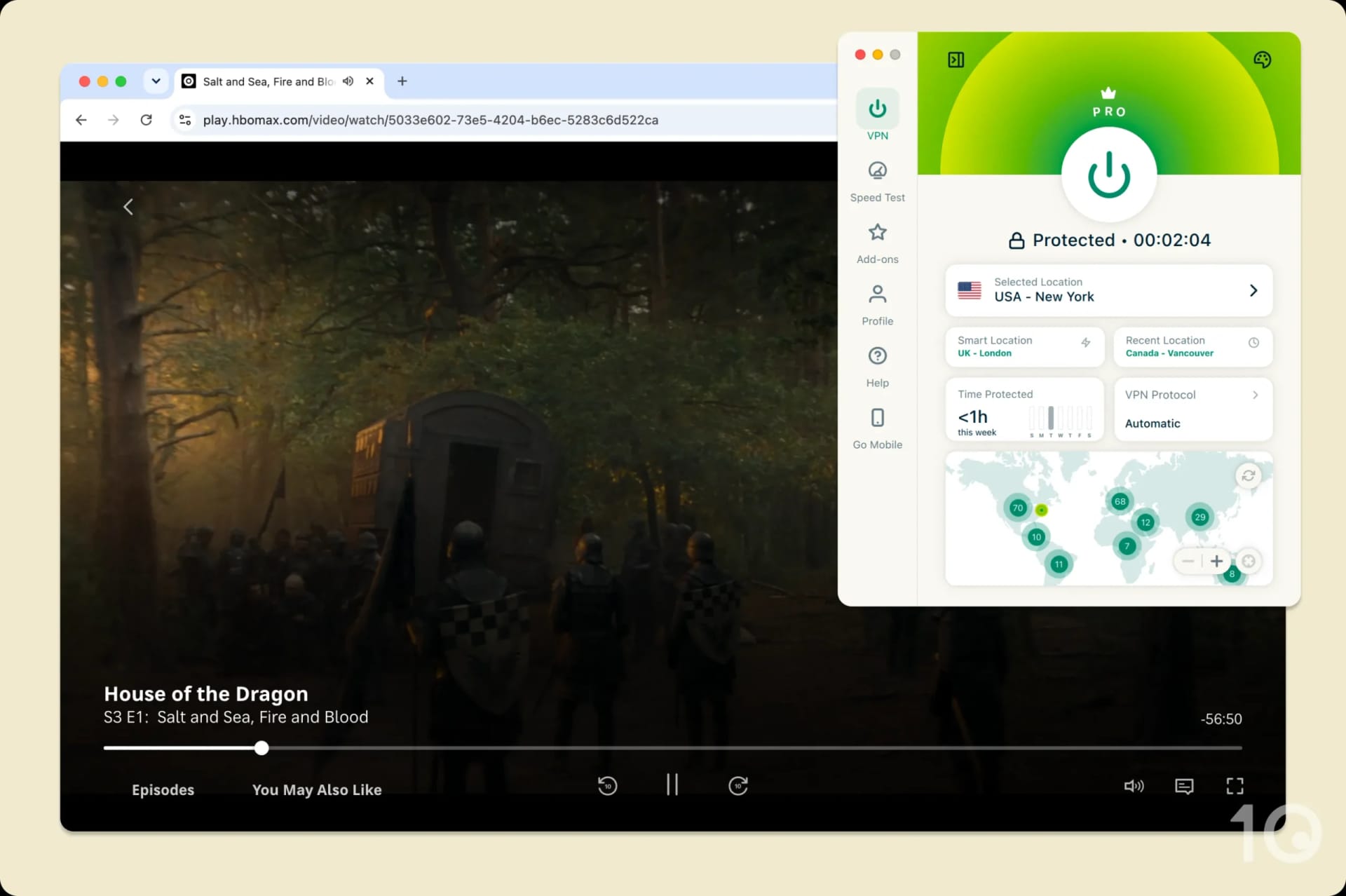
Task: Expand Selected Location USA - New York
Action: (1108, 290)
